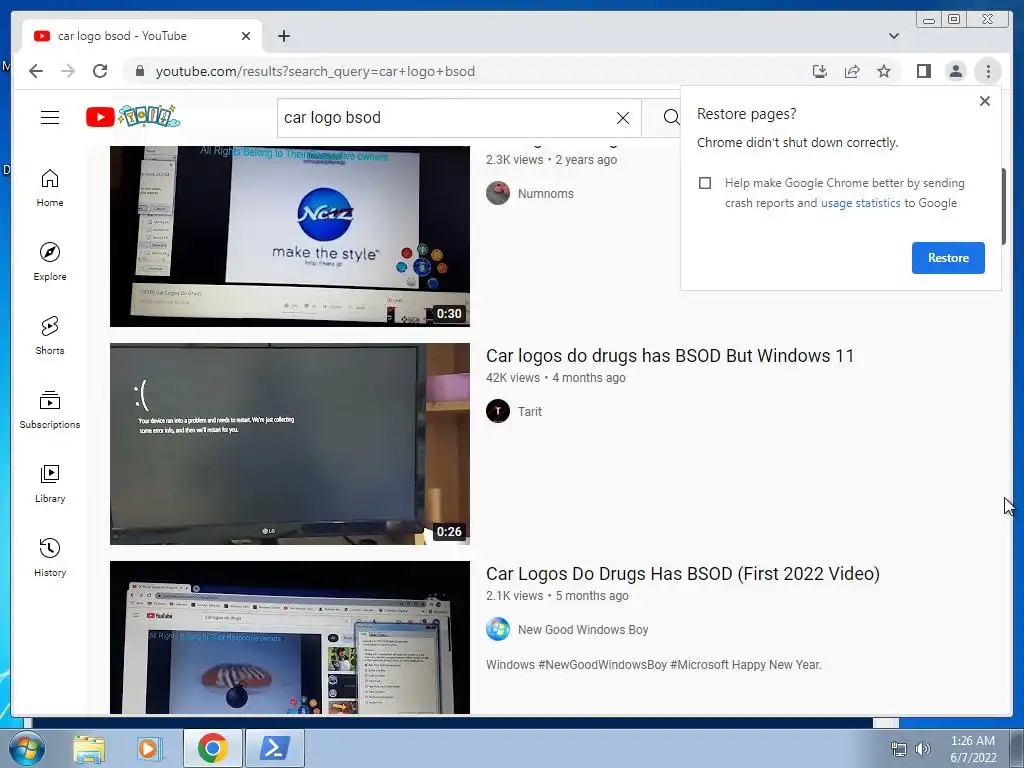
Task: Open 'Car logos do drugs has BSOD But Windows 11'
Action: [669, 356]
